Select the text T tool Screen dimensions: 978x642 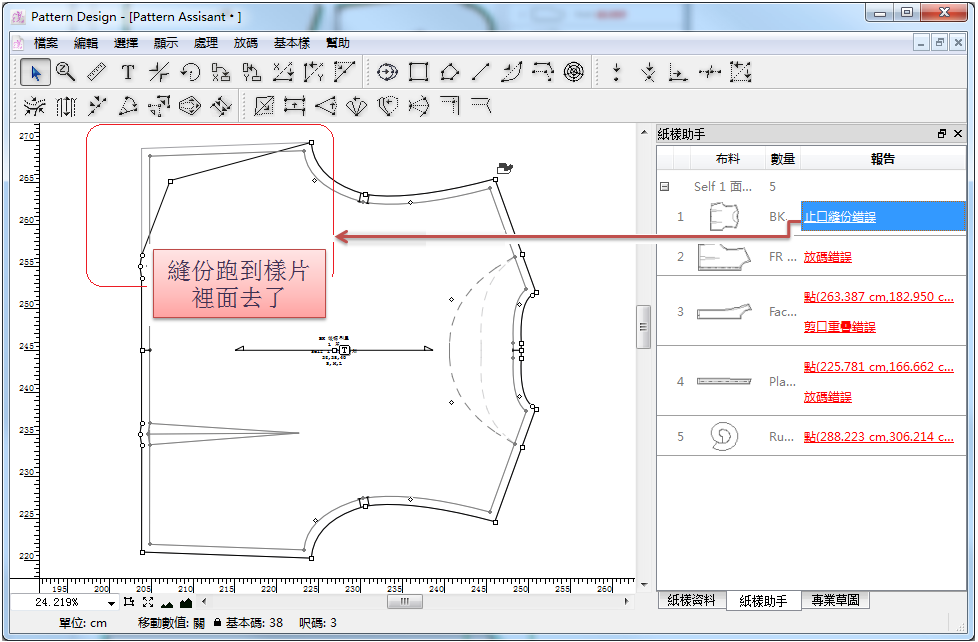pos(128,72)
